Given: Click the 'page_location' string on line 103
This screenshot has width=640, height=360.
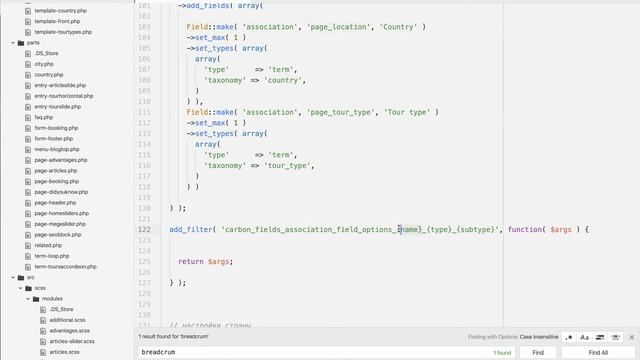Looking at the screenshot, I should [x=338, y=27].
